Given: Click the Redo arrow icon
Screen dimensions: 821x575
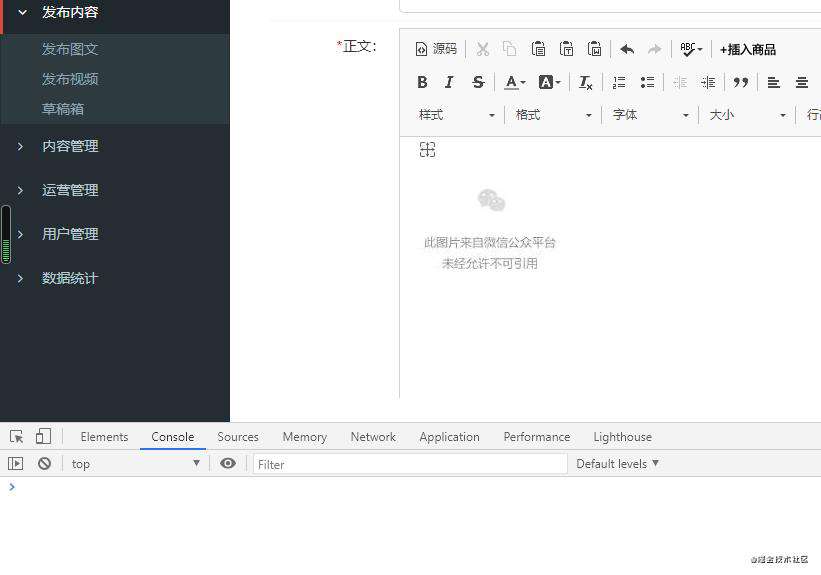Looking at the screenshot, I should (654, 49).
